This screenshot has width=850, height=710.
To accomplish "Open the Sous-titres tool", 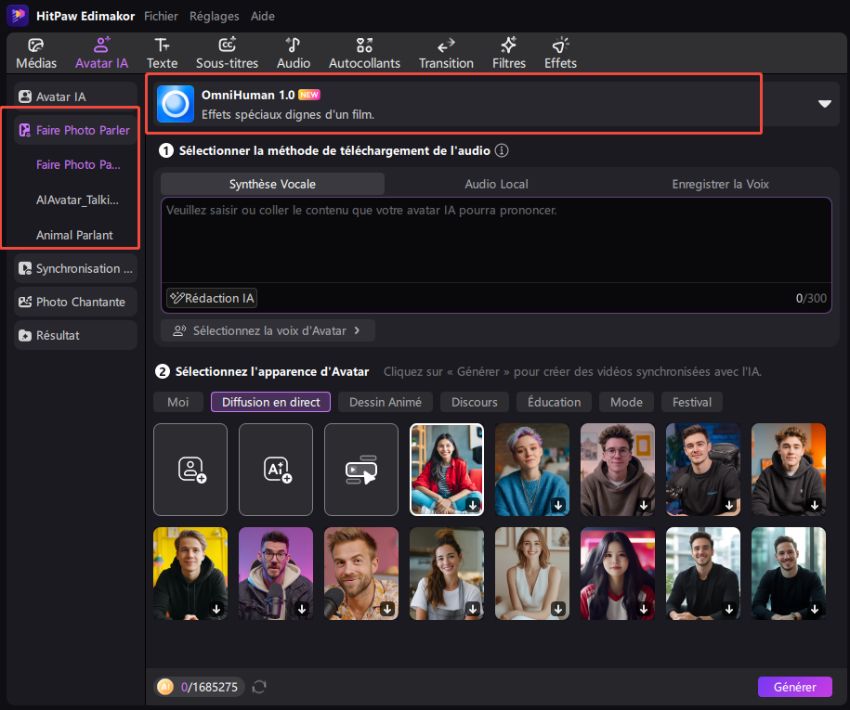I will [227, 45].
